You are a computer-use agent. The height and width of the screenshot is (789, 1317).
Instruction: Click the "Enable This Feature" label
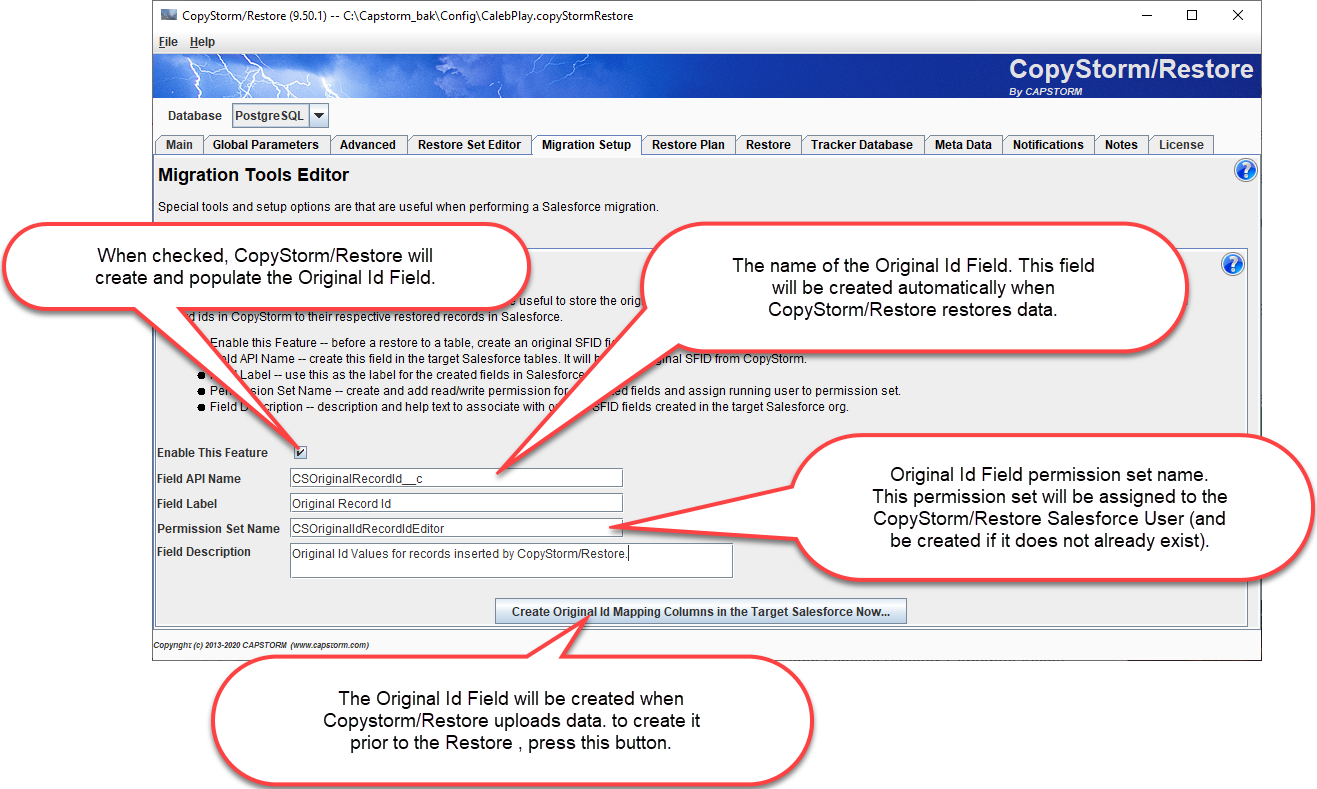(x=212, y=453)
